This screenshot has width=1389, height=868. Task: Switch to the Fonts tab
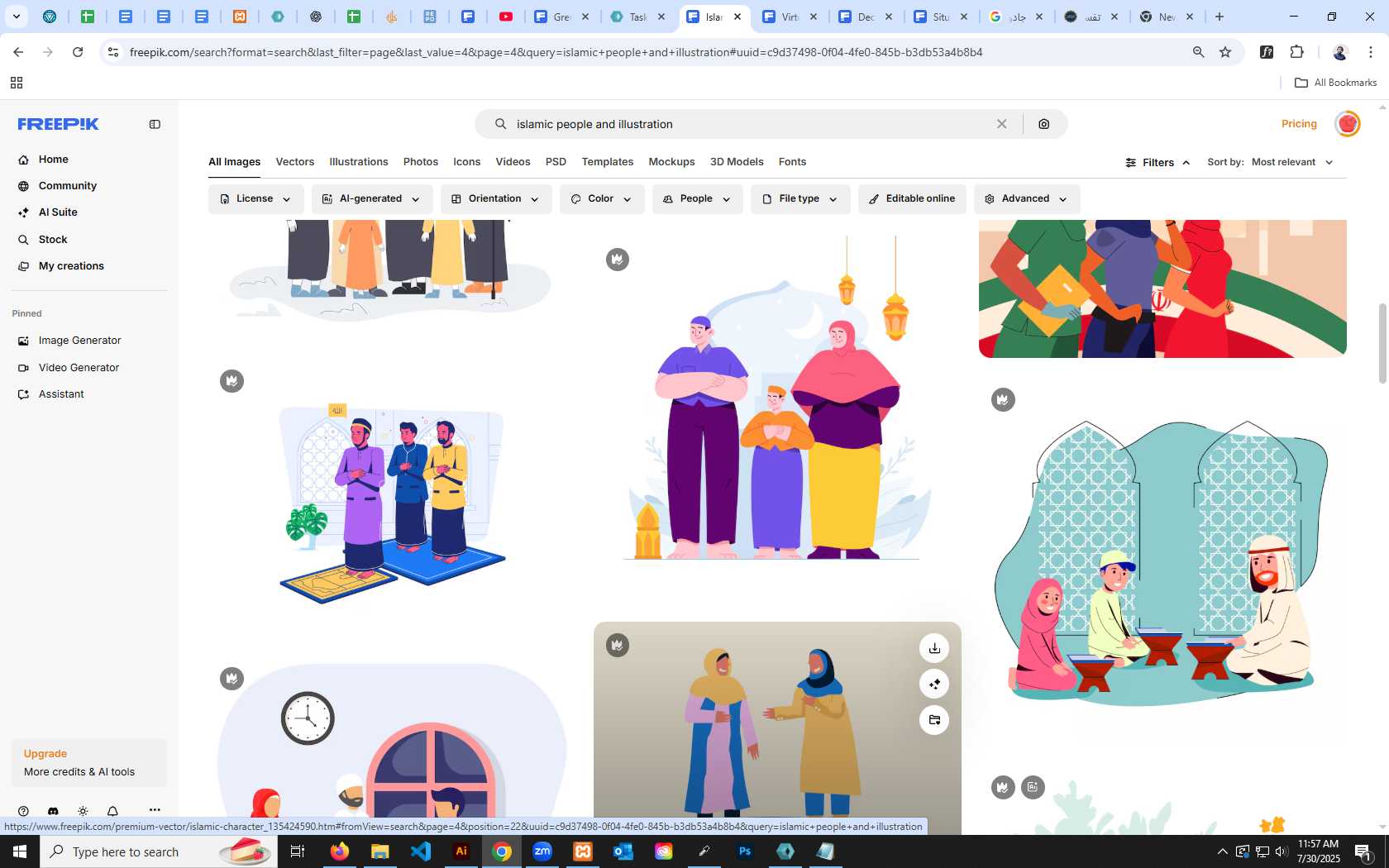792,162
